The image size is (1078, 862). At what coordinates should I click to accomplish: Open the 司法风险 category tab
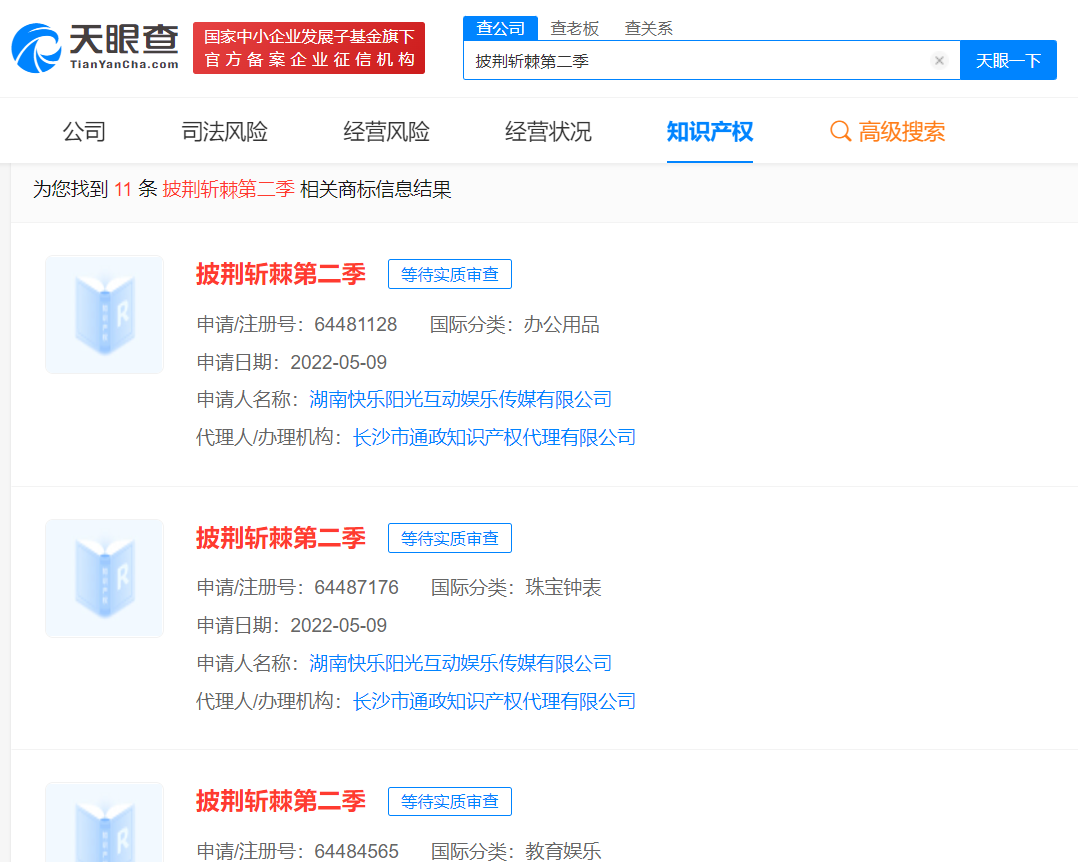(x=224, y=131)
